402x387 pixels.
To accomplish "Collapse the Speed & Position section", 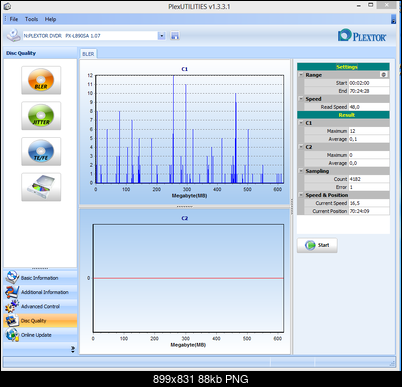I will pos(301,195).
